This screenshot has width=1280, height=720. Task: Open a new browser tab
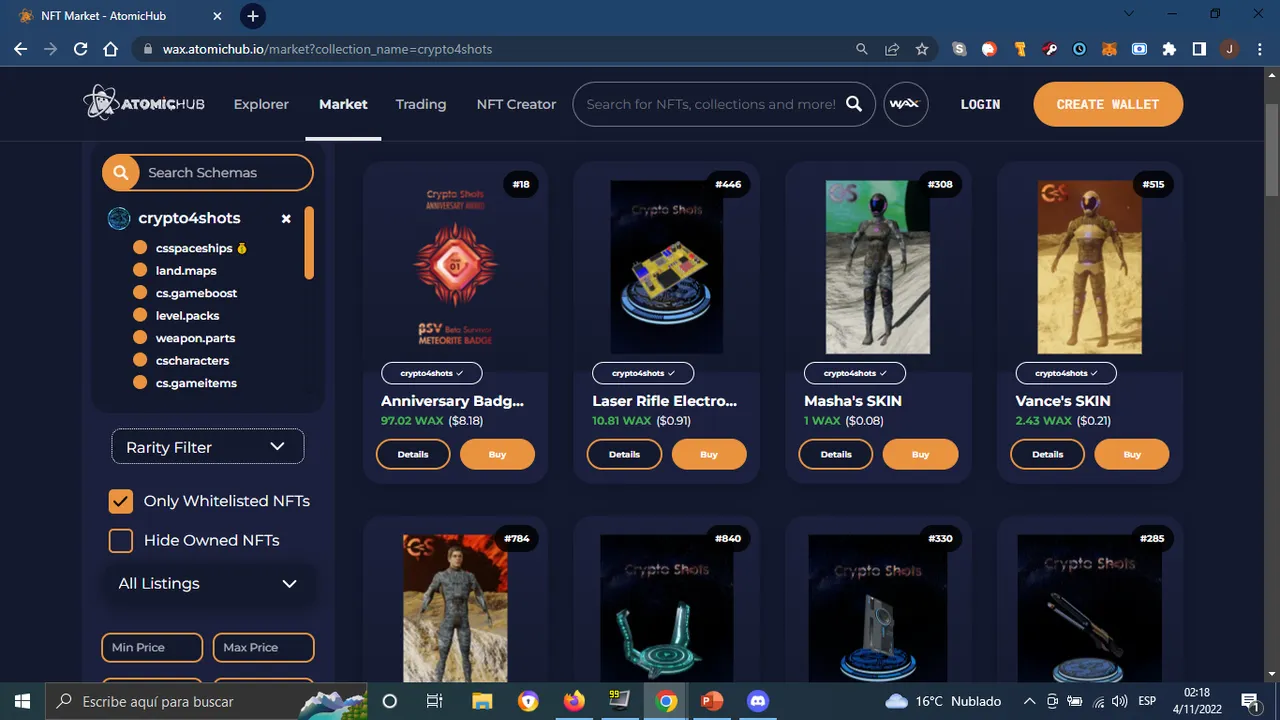click(x=253, y=16)
